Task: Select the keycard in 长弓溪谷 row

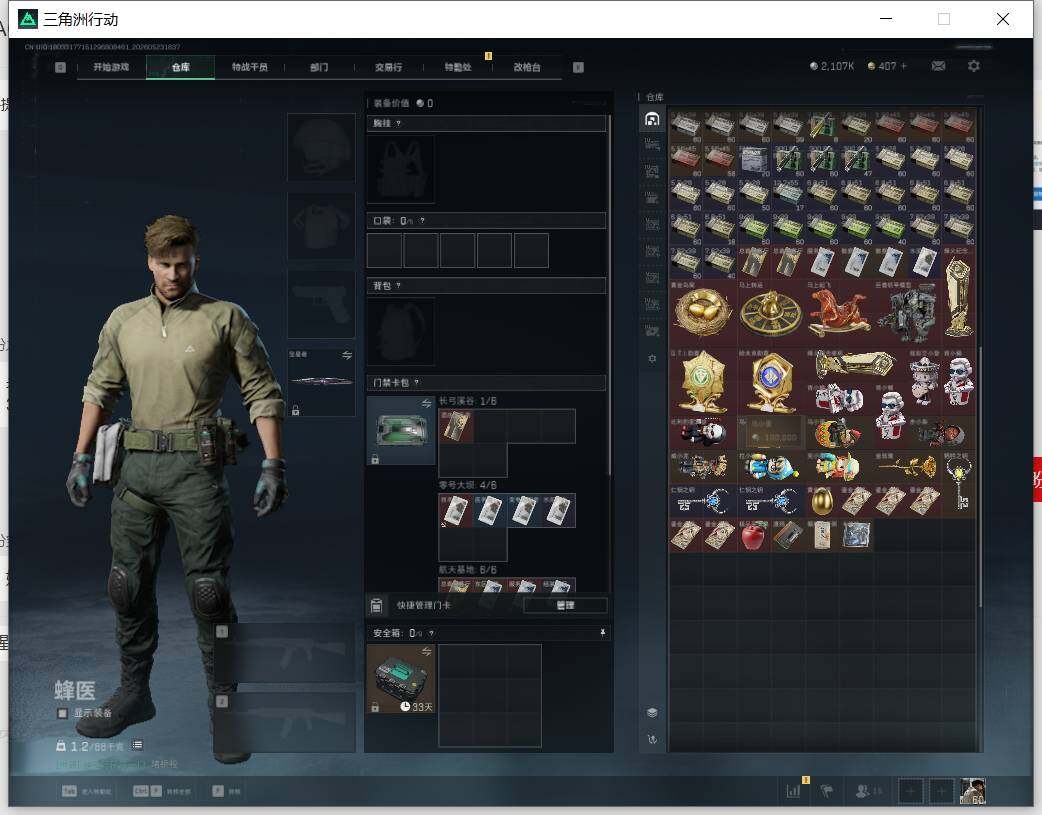Action: point(456,425)
